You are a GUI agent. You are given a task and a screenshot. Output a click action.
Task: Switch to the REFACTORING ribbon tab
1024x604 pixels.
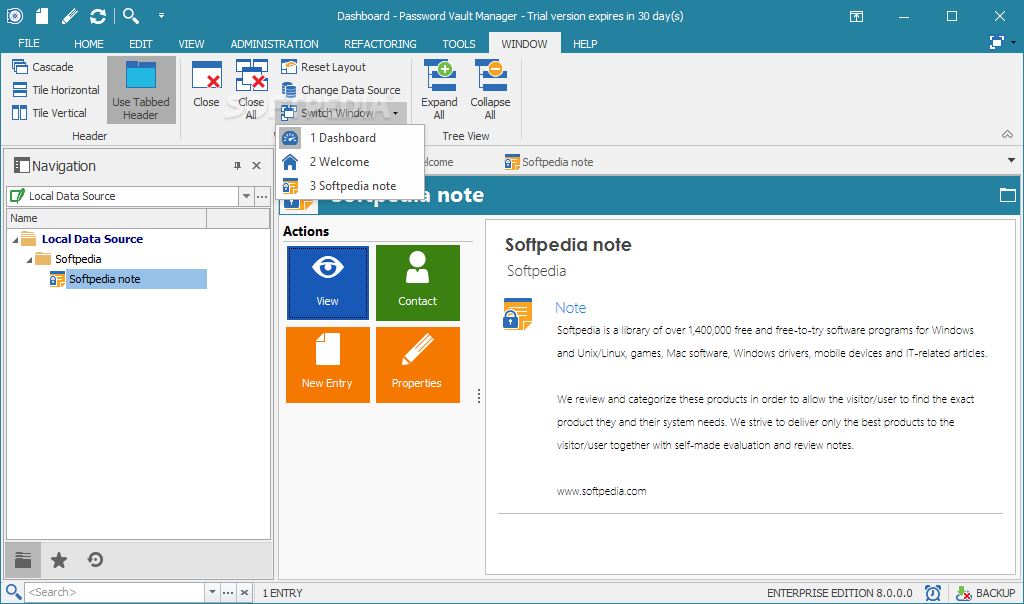pyautogui.click(x=380, y=44)
